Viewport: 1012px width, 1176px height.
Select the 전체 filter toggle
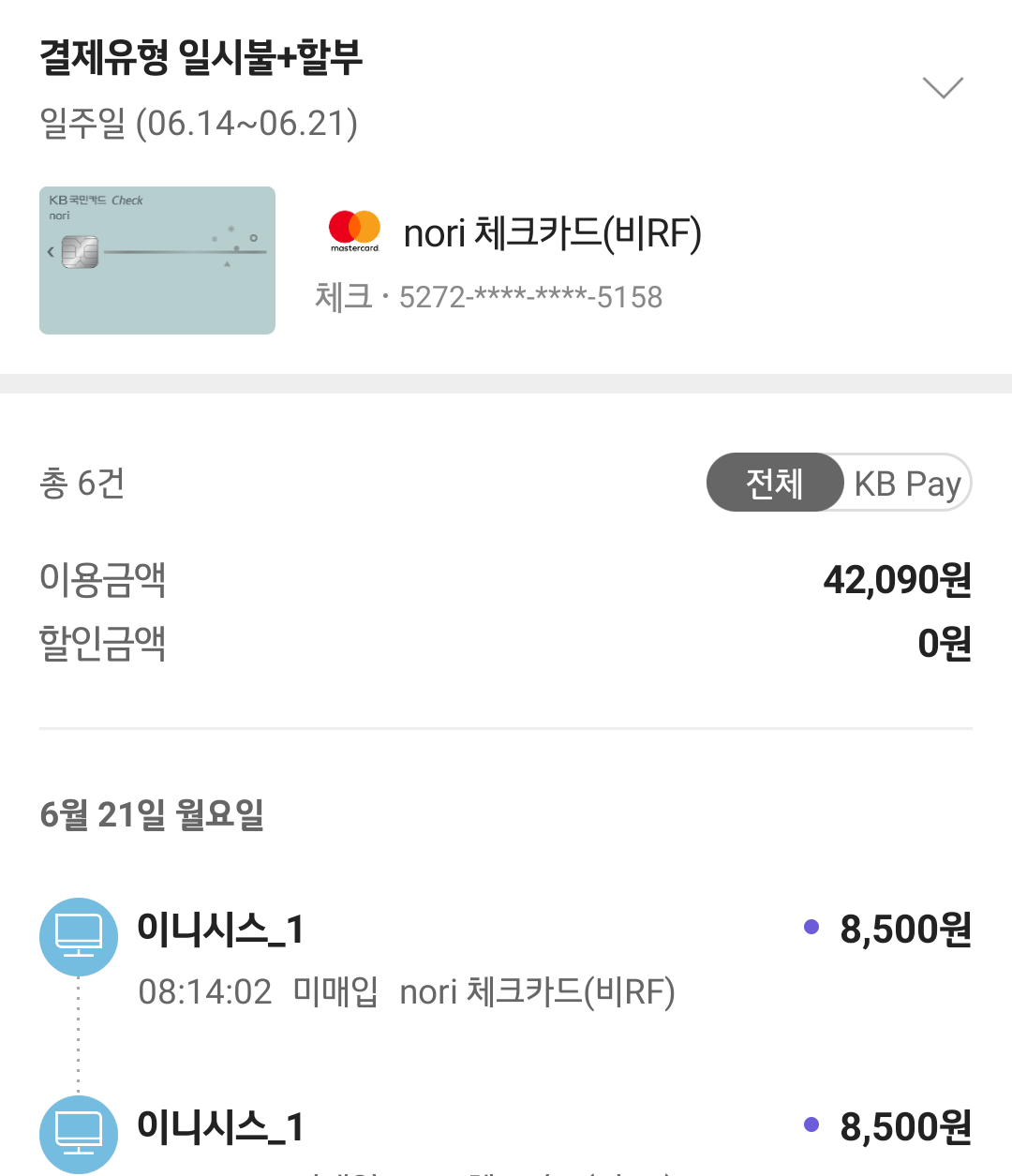tap(774, 483)
